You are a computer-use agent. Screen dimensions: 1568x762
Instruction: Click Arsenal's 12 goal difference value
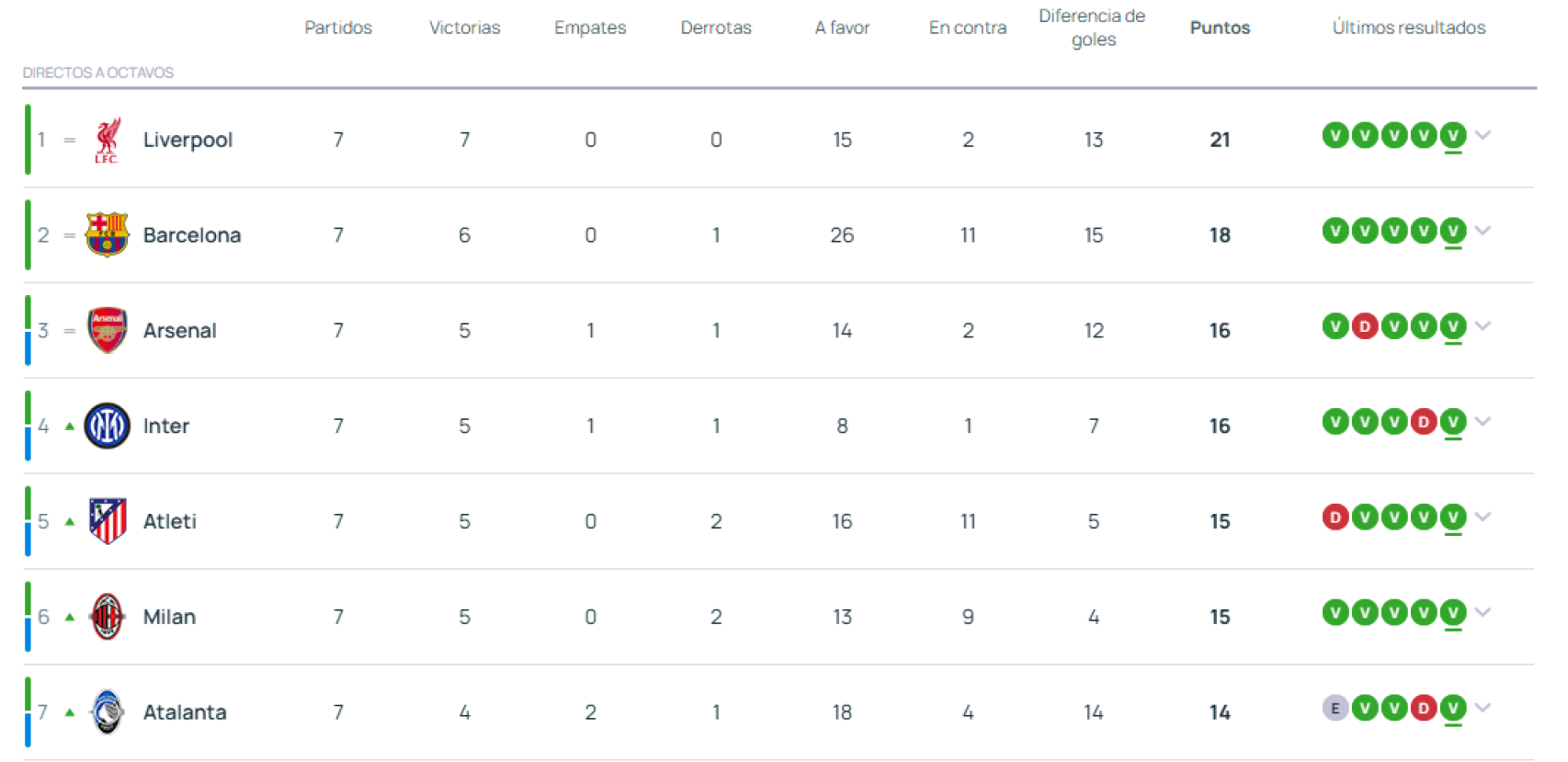click(1094, 331)
